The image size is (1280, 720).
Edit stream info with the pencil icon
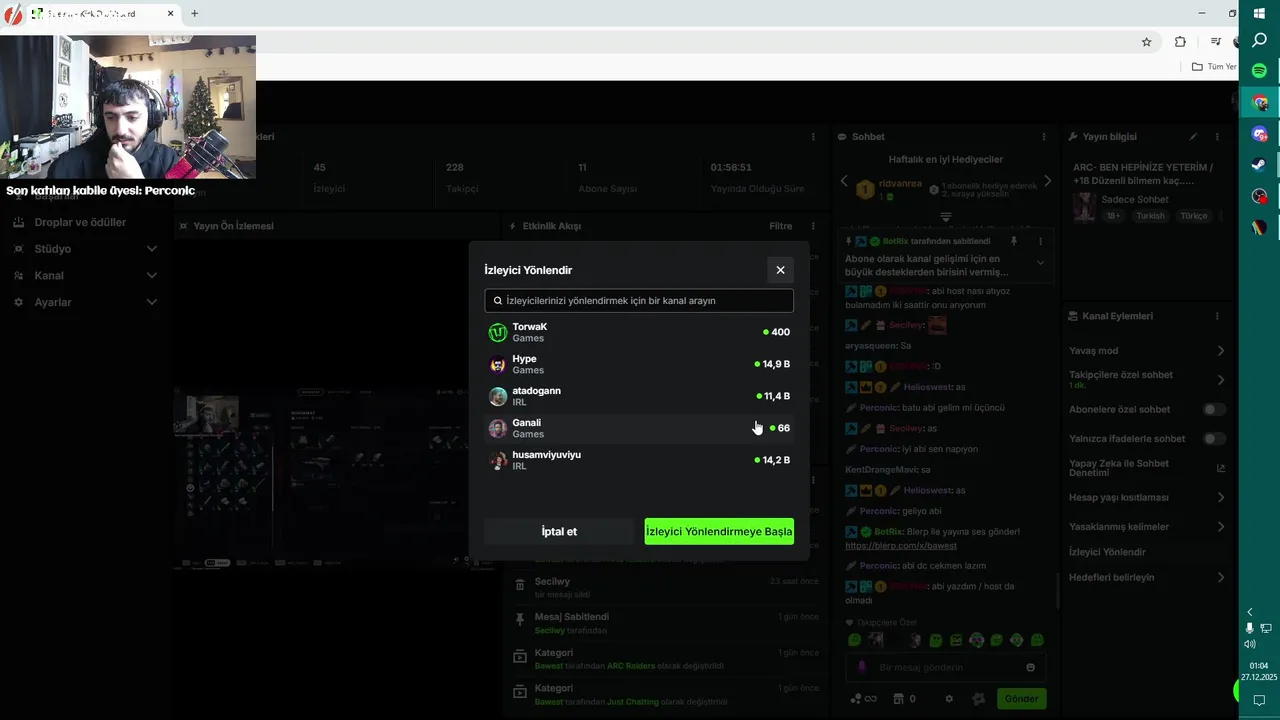(1193, 137)
